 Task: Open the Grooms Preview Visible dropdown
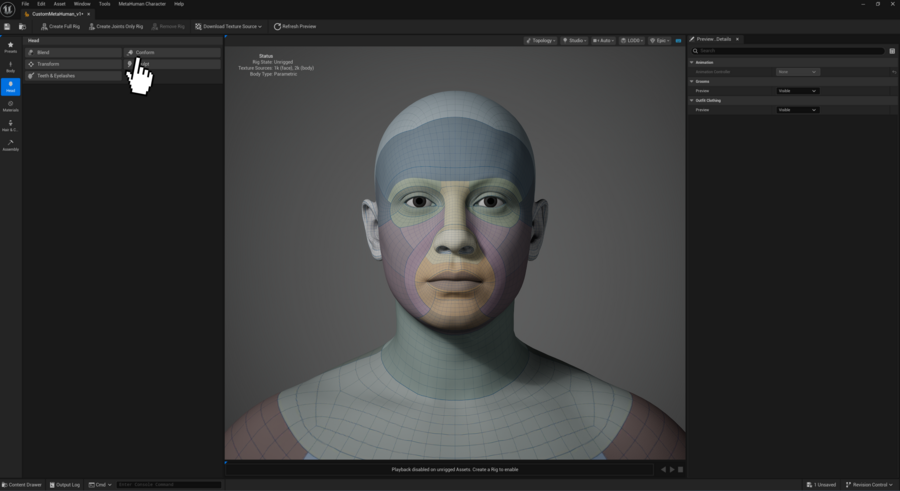(798, 91)
